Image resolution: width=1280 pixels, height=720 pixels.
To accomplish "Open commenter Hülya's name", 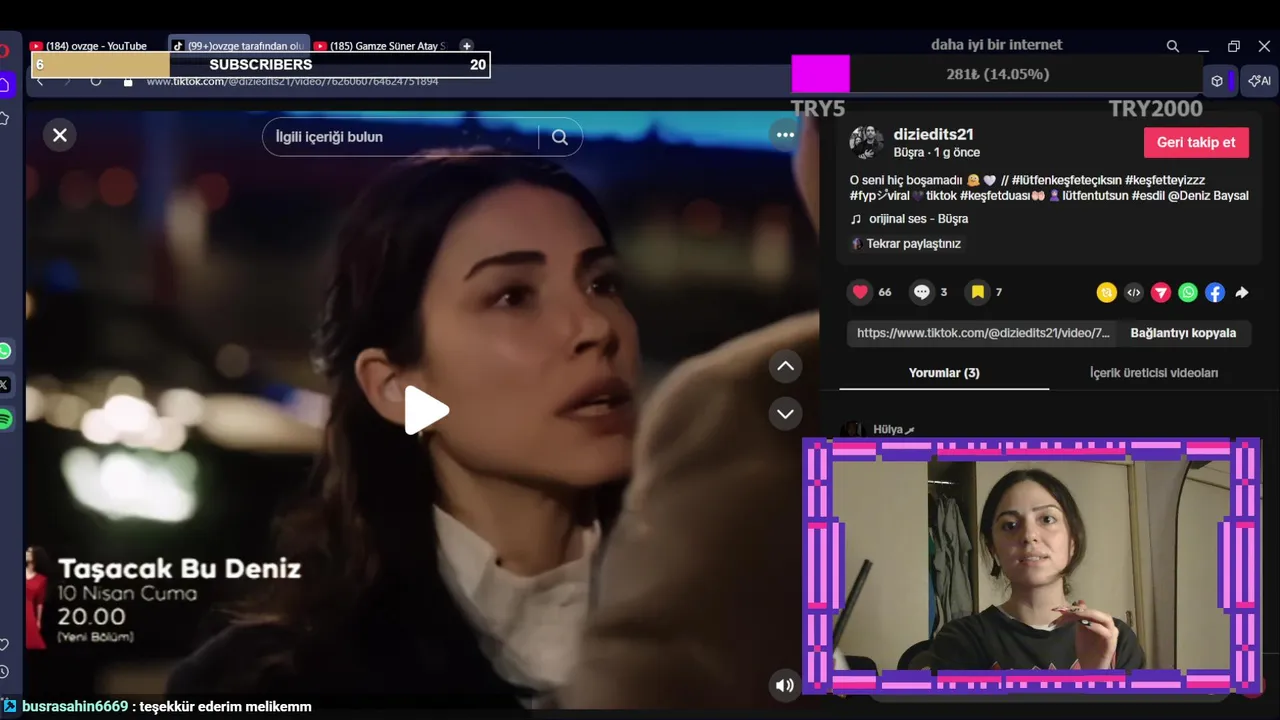I will [x=888, y=430].
